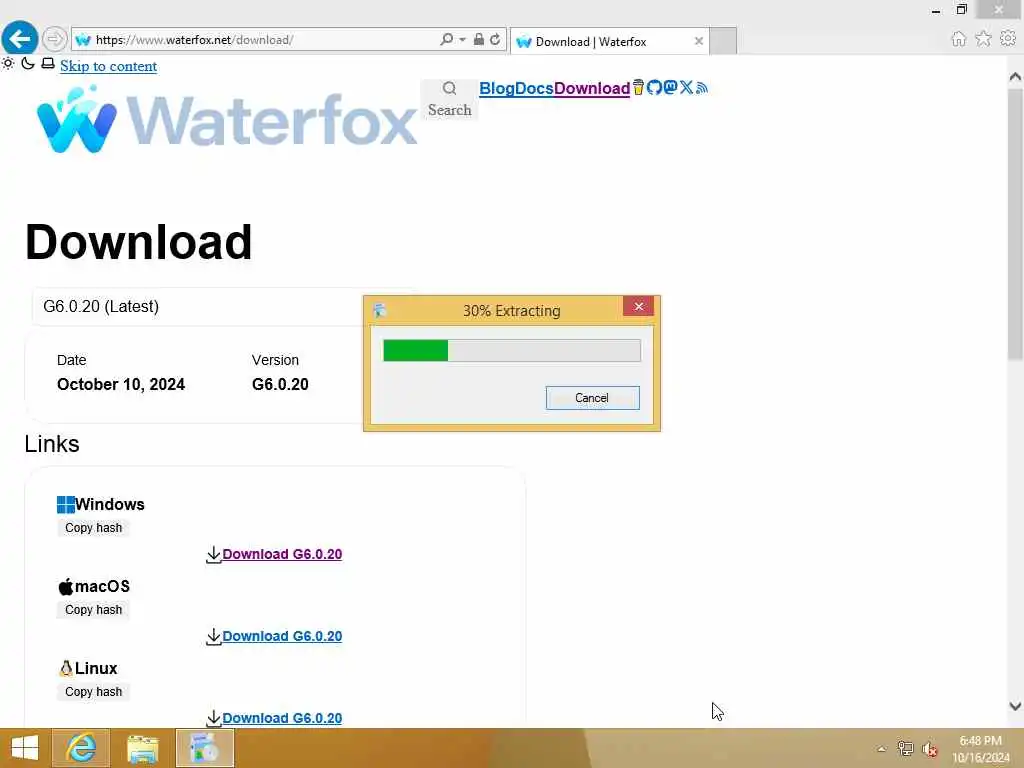Screen dimensions: 1024x768
Task: Click the version value G6.0.20
Action: 280,384
